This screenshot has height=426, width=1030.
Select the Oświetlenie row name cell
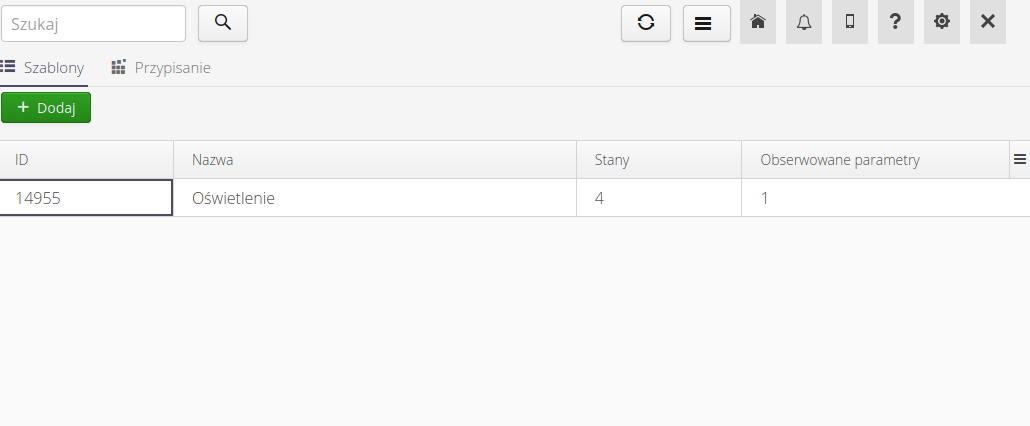pos(375,198)
